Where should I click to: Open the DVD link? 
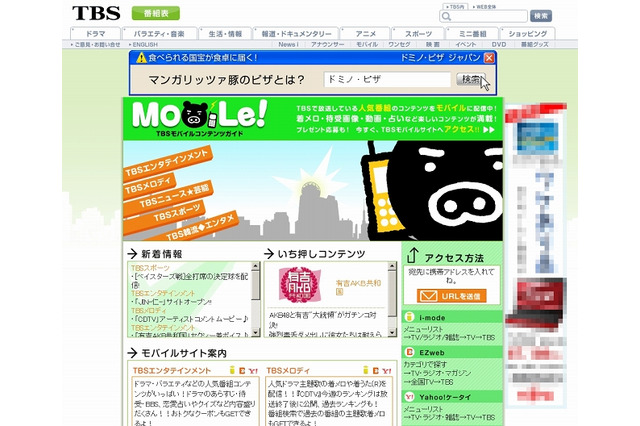[x=499, y=44]
